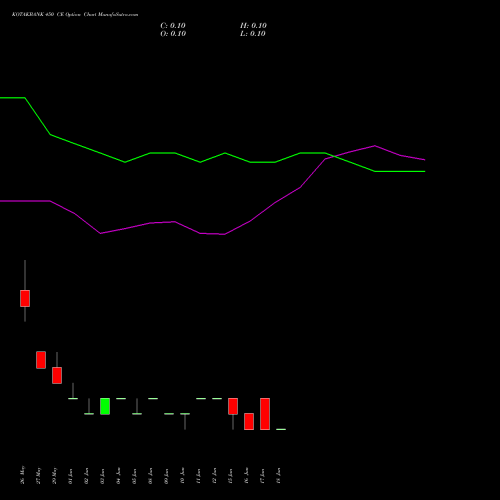This screenshot has width=500, height=500.
Task: Select the doji candle for 10 Jun
Action: 185,414
